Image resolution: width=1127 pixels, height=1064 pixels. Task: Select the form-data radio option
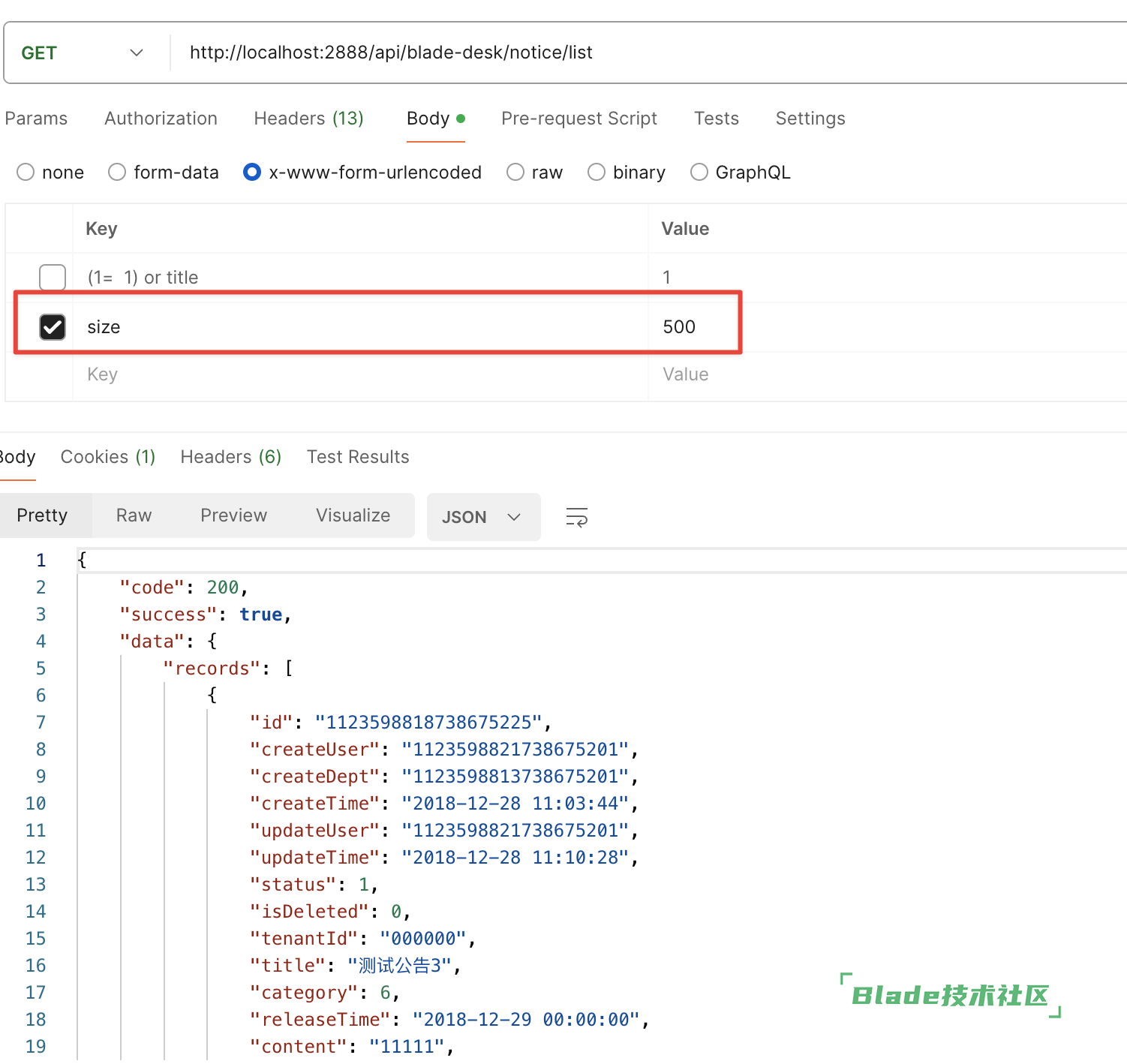pyautogui.click(x=117, y=172)
